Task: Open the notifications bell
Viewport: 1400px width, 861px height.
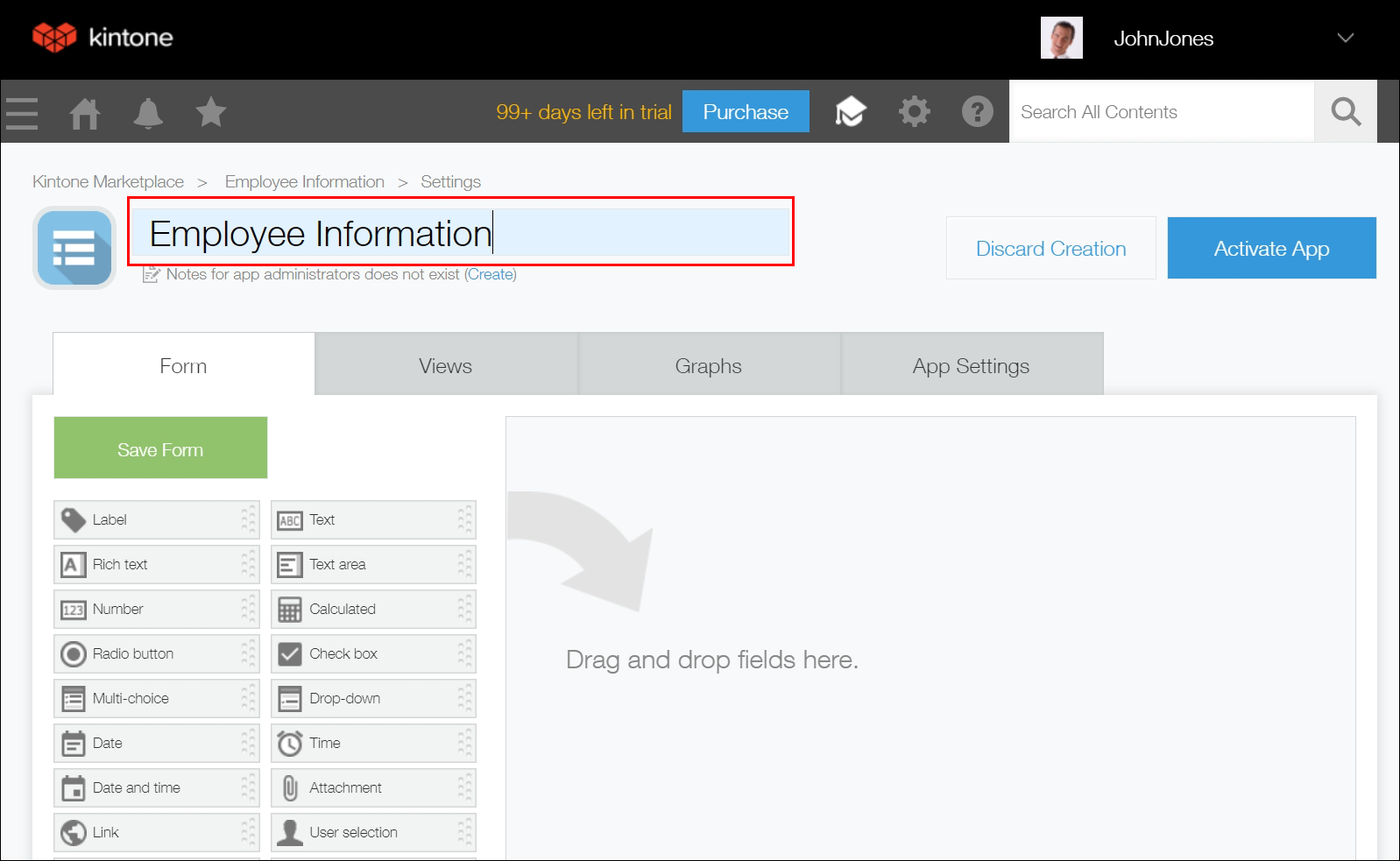Action: click(x=148, y=113)
